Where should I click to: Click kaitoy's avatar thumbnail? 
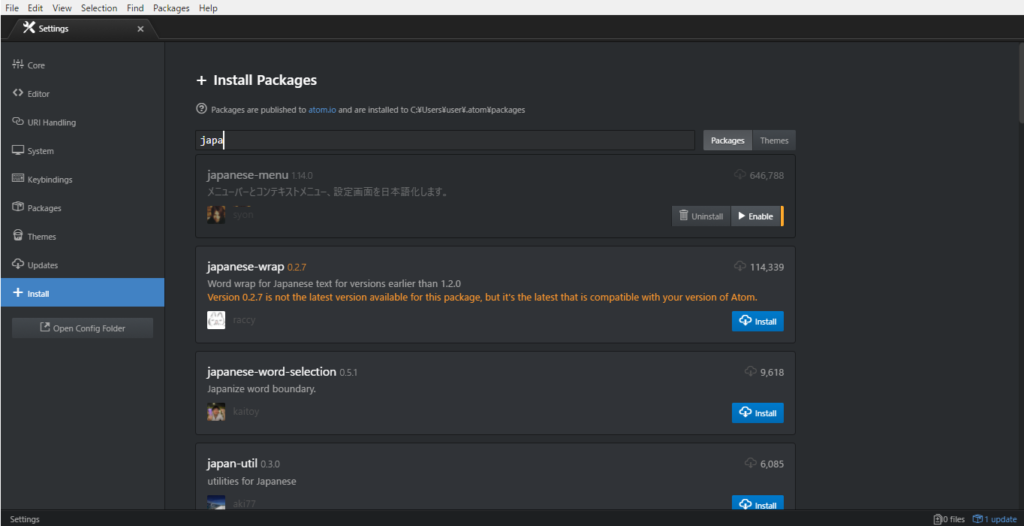pyautogui.click(x=216, y=412)
